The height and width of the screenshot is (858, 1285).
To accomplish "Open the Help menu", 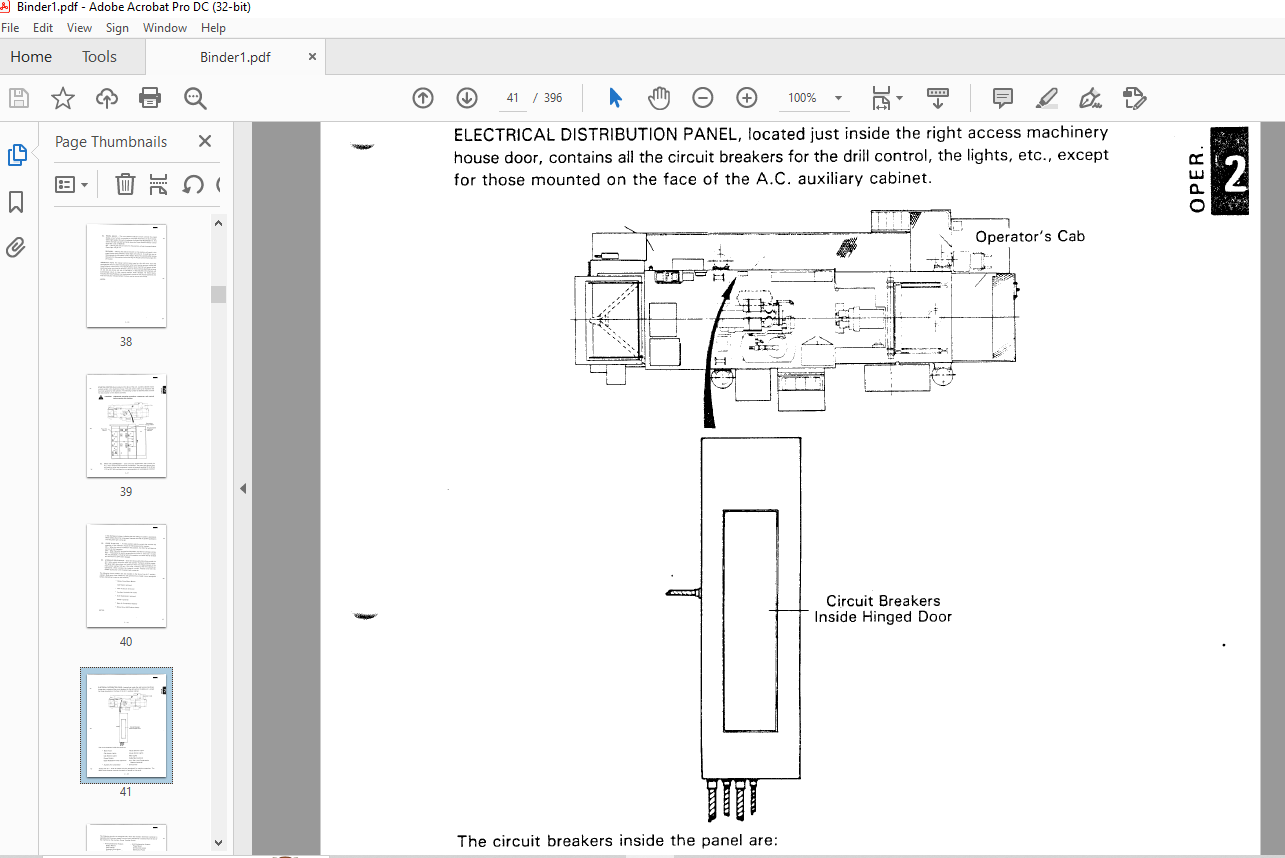I will click(x=213, y=28).
